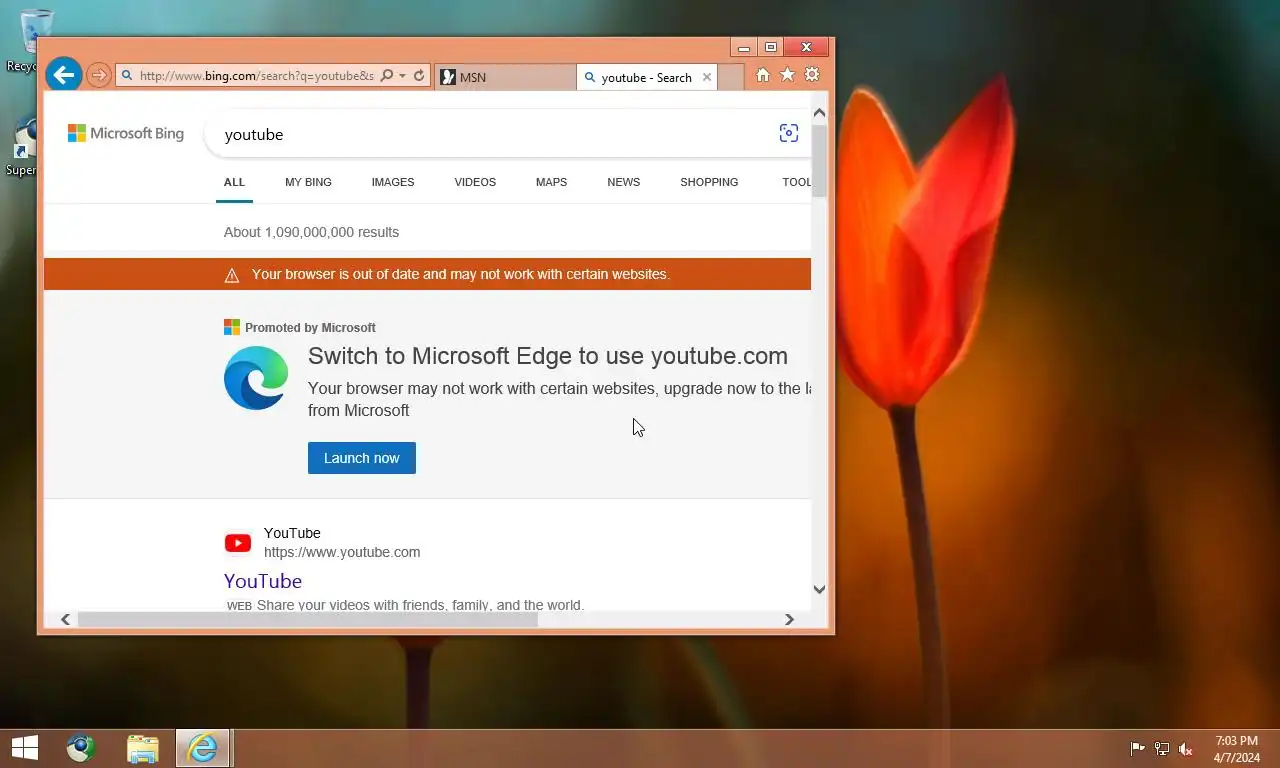Open the browser tools gear icon
Viewport: 1280px width, 768px height.
click(x=812, y=75)
